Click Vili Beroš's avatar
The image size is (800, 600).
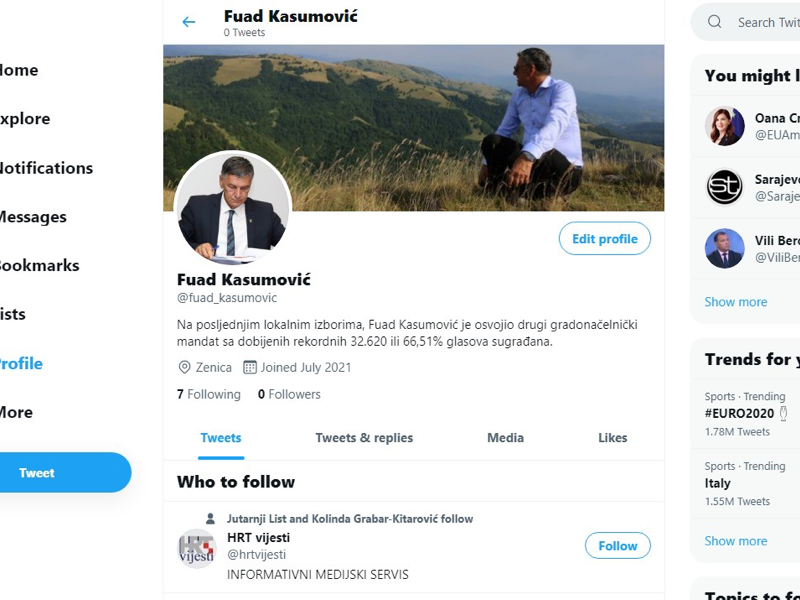[725, 248]
